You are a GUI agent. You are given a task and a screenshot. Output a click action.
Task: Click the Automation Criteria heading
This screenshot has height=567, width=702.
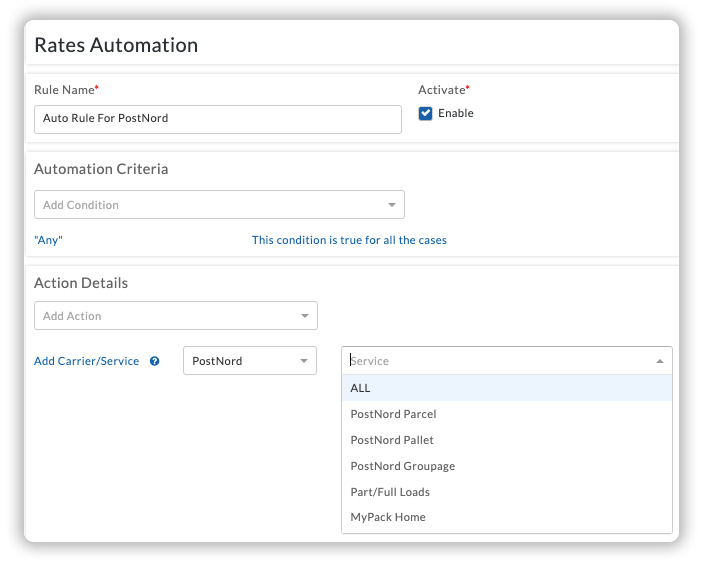coord(101,169)
